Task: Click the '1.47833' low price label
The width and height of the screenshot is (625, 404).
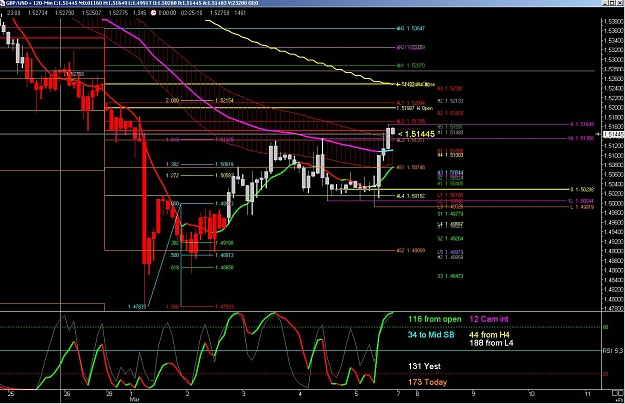Action: 137,307
